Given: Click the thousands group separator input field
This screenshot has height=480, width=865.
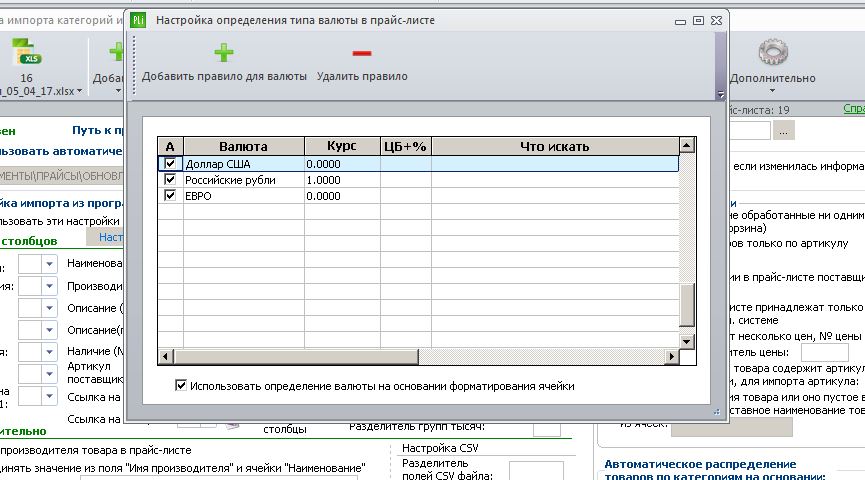Looking at the screenshot, I should point(547,429).
